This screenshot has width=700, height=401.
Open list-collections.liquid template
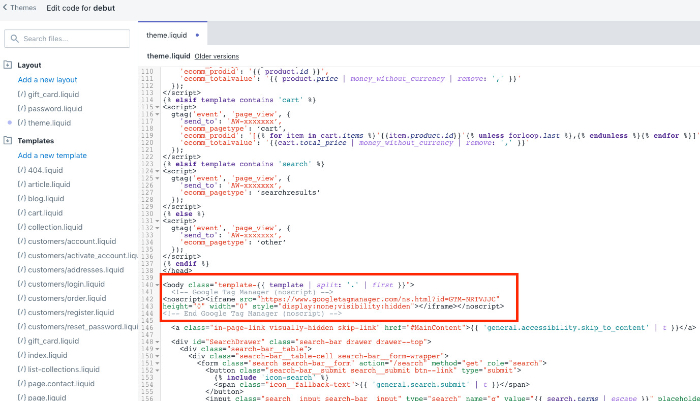(x=58, y=370)
